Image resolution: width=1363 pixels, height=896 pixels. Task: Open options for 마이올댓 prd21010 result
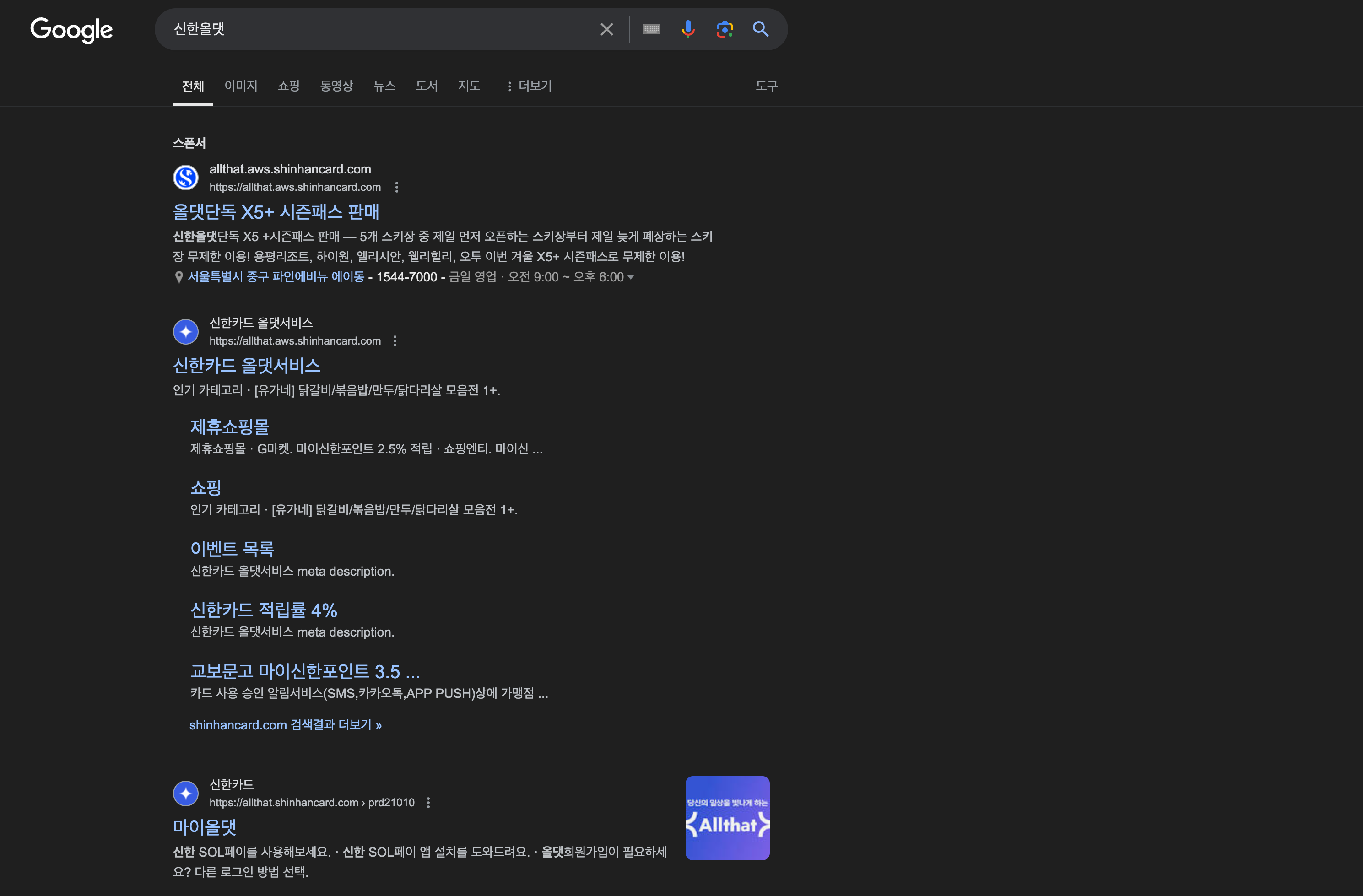[x=428, y=803]
